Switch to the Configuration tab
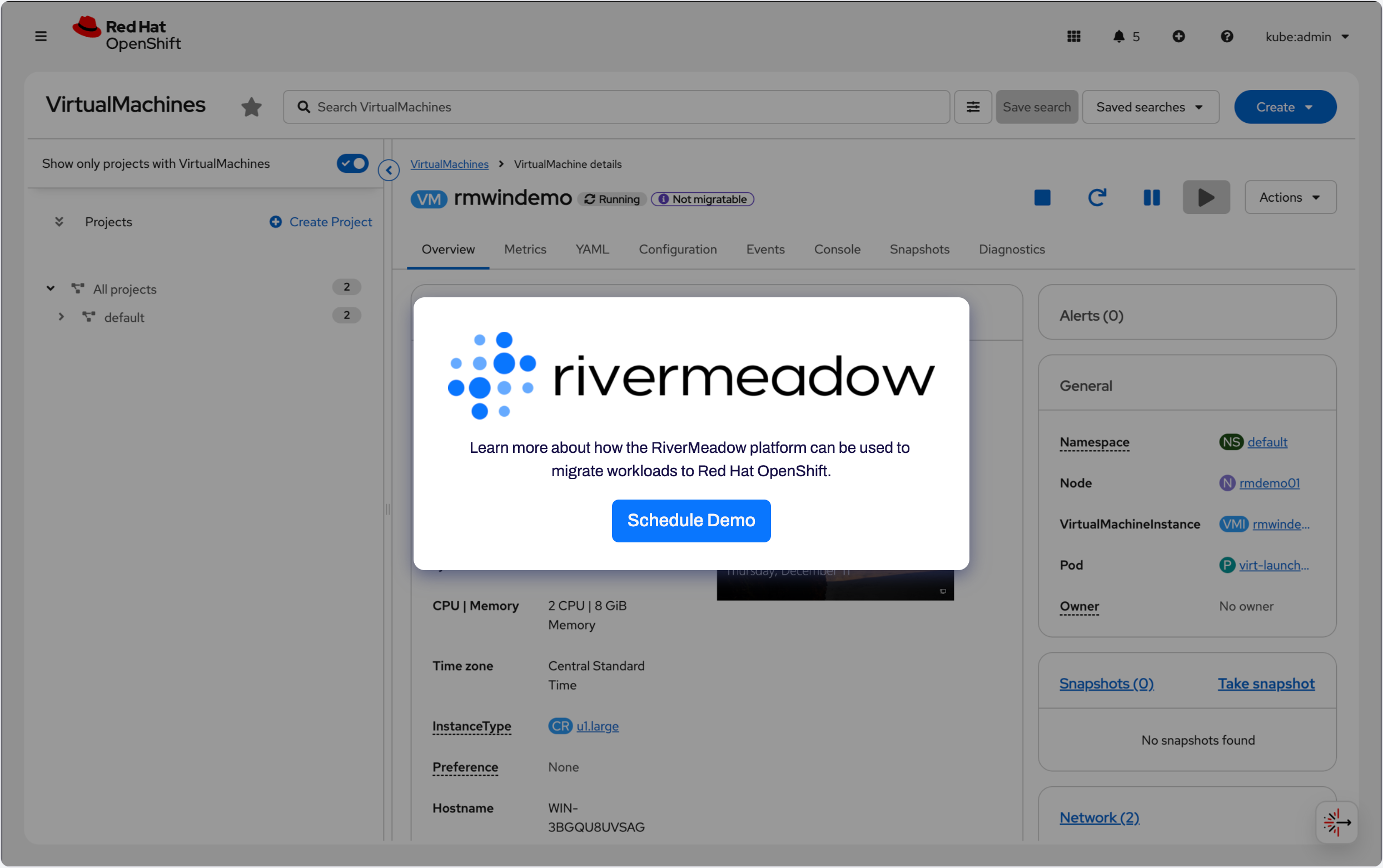The image size is (1383, 868). (x=678, y=249)
